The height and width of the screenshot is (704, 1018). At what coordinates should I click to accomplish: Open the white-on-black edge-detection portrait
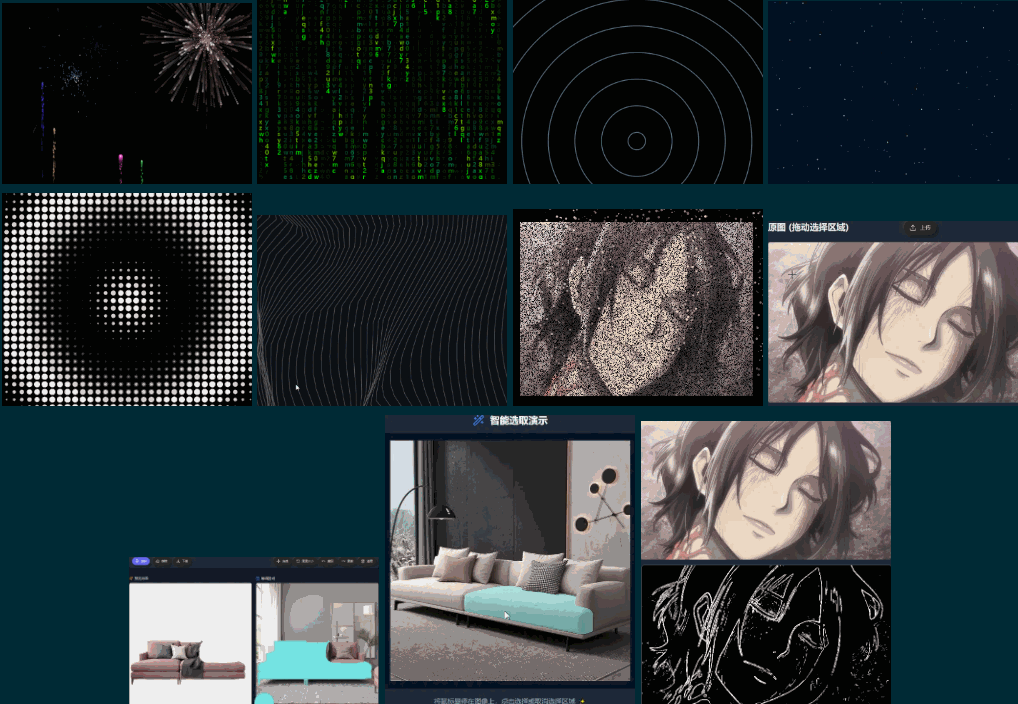click(766, 635)
